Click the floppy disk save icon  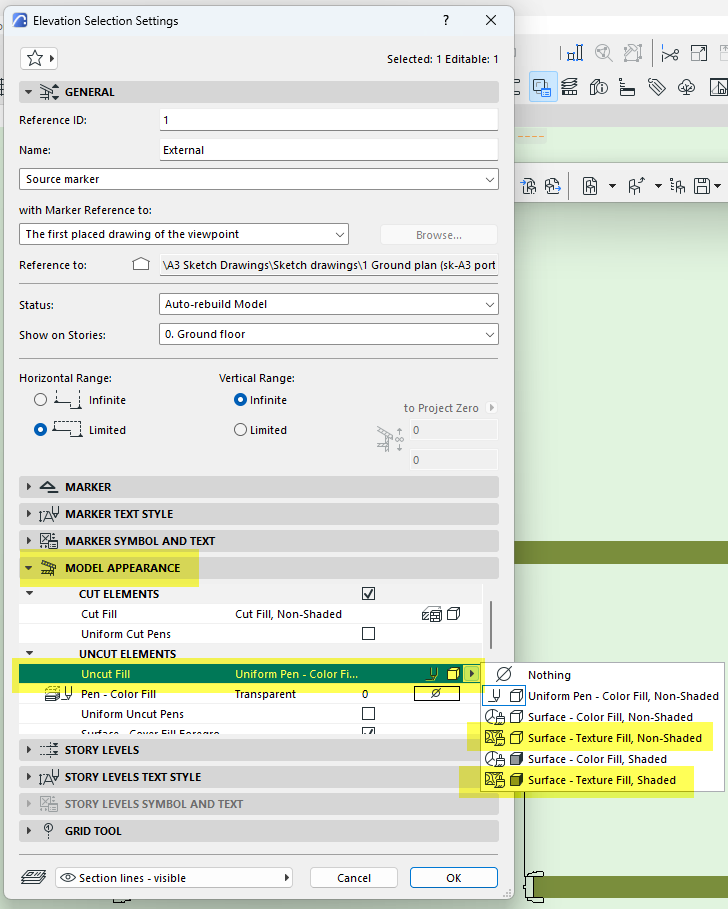(x=702, y=186)
